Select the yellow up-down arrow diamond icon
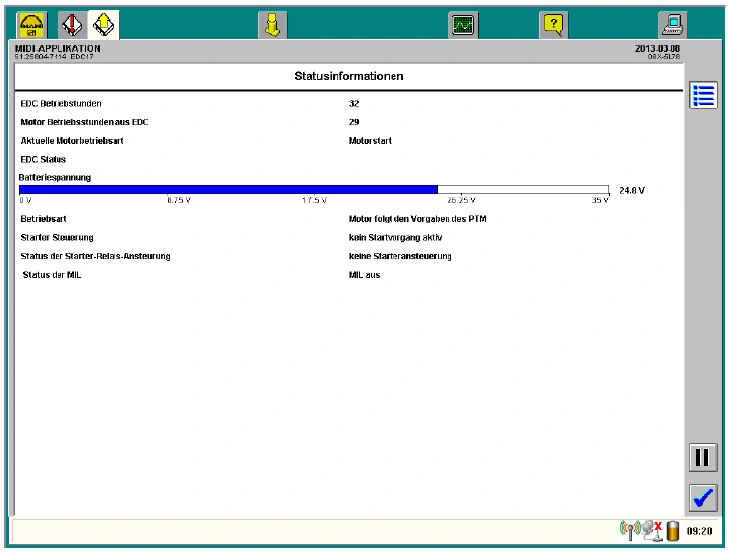The height and width of the screenshot is (553, 731). pyautogui.click(x=103, y=23)
